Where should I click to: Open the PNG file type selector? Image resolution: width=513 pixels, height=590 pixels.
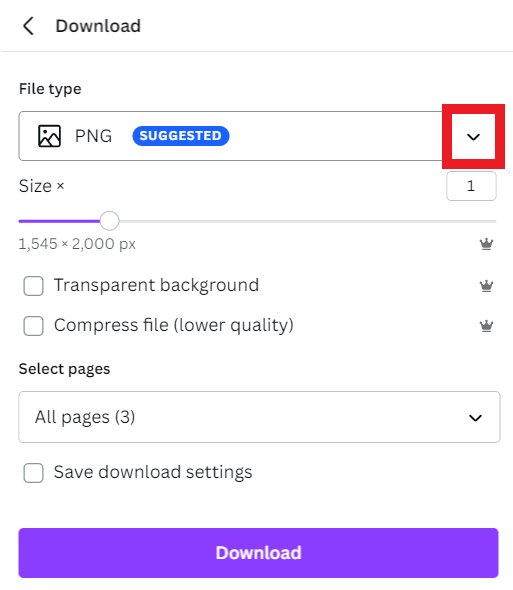point(259,136)
